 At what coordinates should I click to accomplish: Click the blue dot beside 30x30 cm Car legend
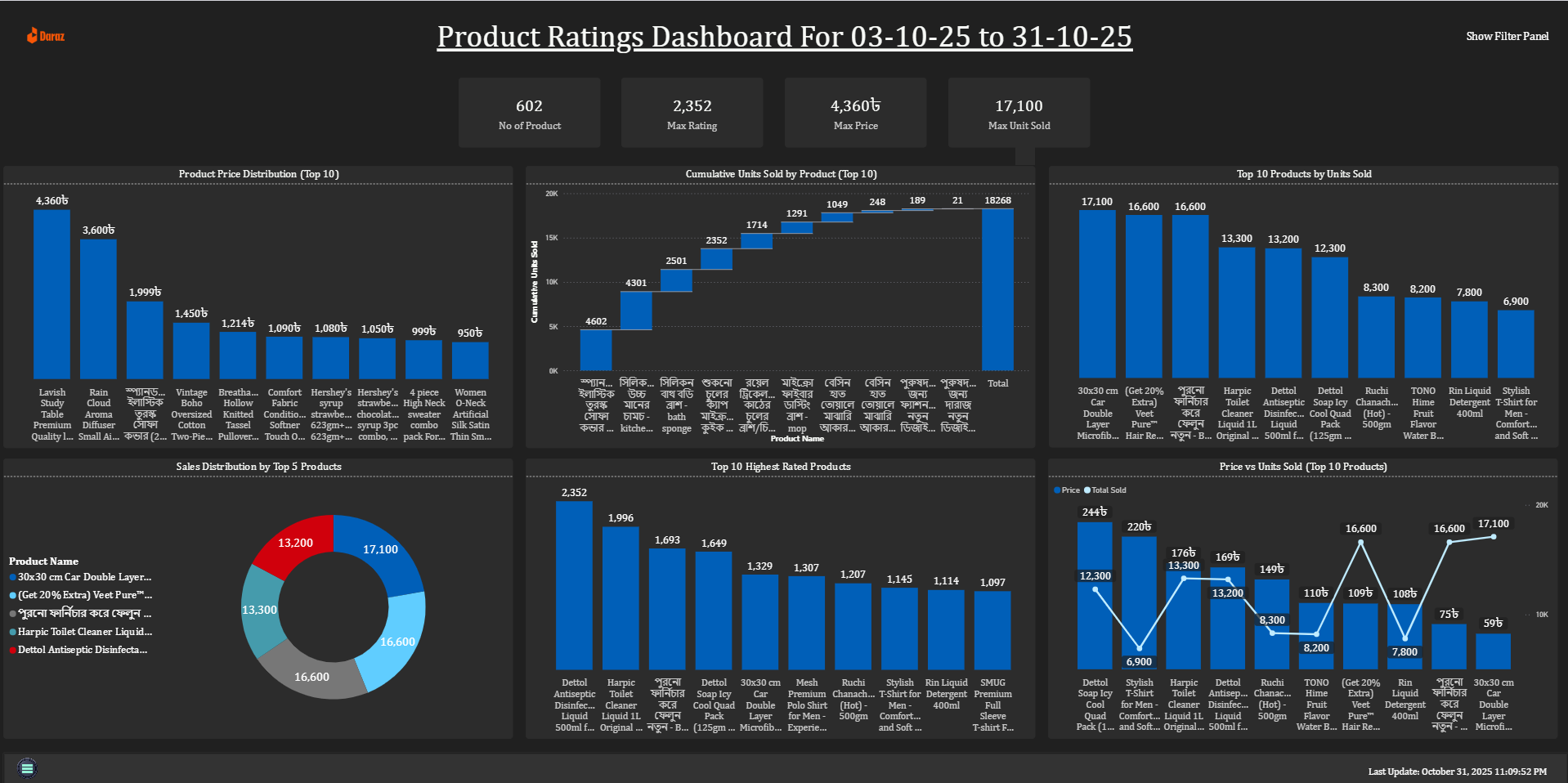12,577
